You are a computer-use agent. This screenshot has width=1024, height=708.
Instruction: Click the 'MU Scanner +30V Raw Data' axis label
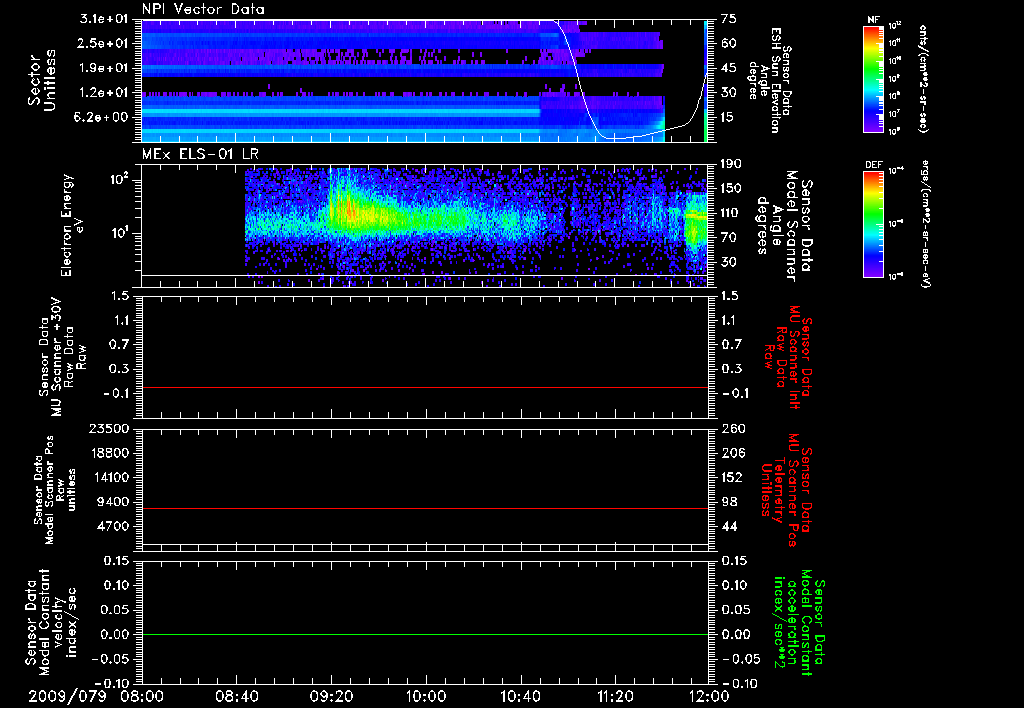coord(63,358)
